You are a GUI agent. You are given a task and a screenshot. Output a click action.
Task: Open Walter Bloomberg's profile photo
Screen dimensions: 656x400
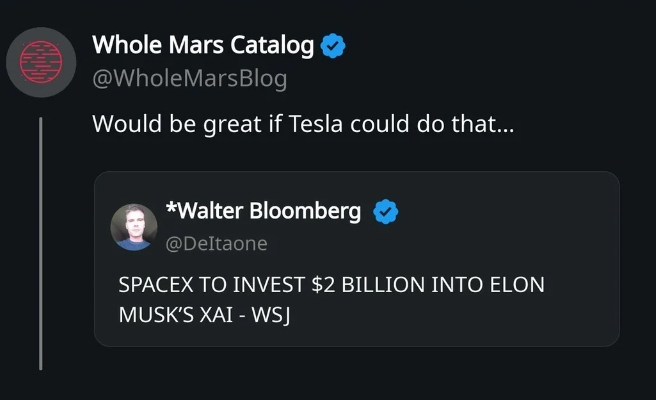[134, 227]
